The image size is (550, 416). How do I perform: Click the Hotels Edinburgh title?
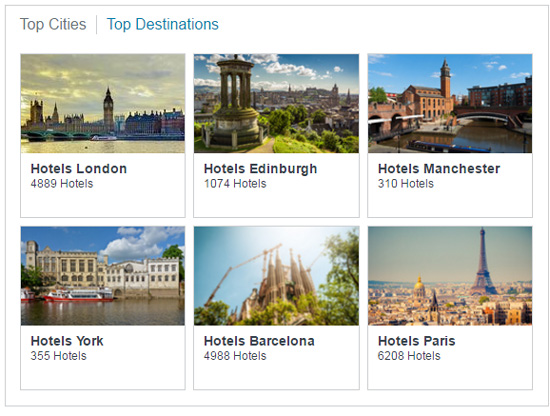(261, 169)
